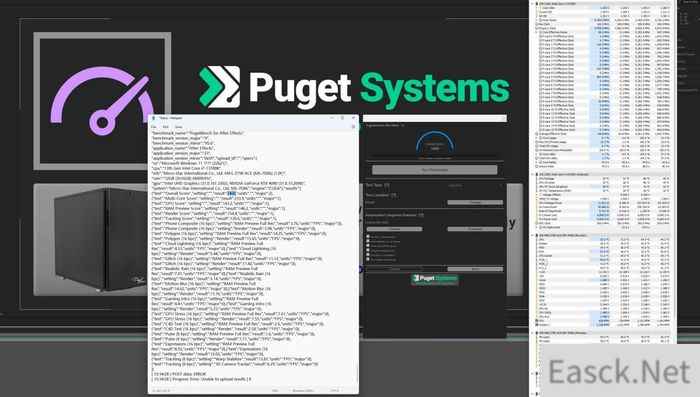The width and height of the screenshot is (700, 397).
Task: Toggle the first checkbox in benchmark options list
Action: 368,236
